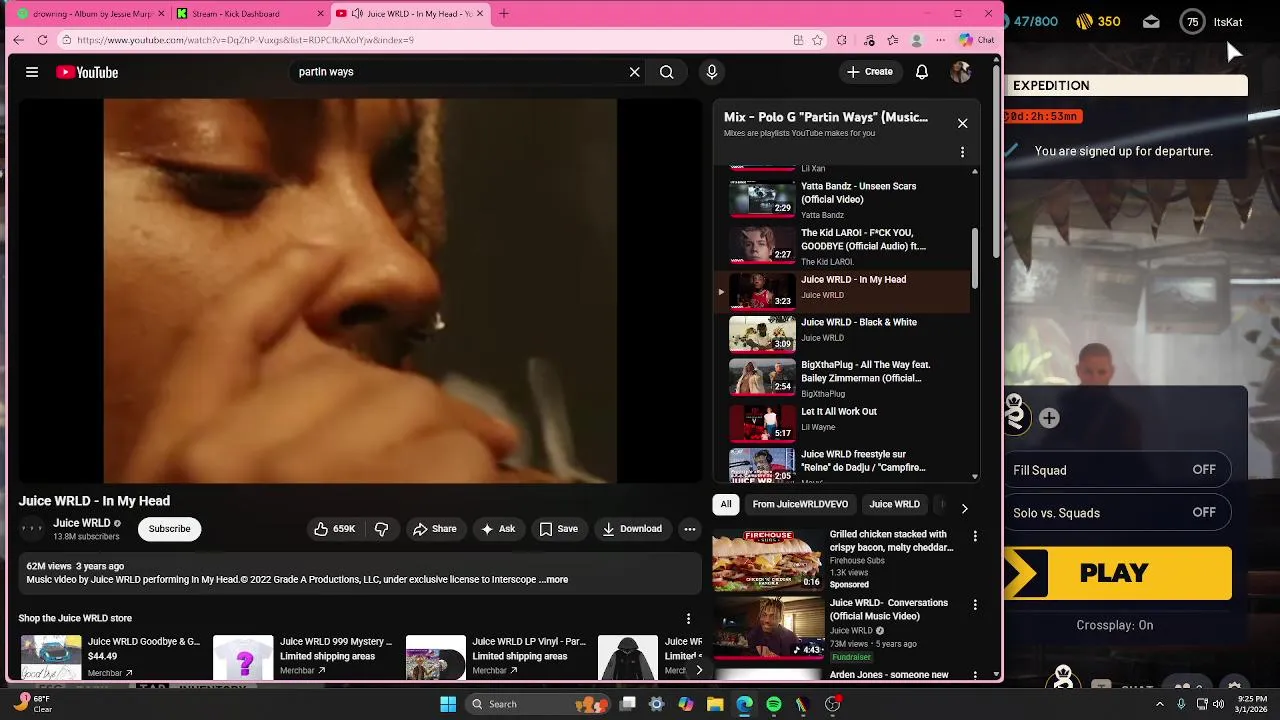The width and height of the screenshot is (1280, 720).
Task: Play 'Juice WRLD - Black & White' from playlist
Action: [842, 333]
